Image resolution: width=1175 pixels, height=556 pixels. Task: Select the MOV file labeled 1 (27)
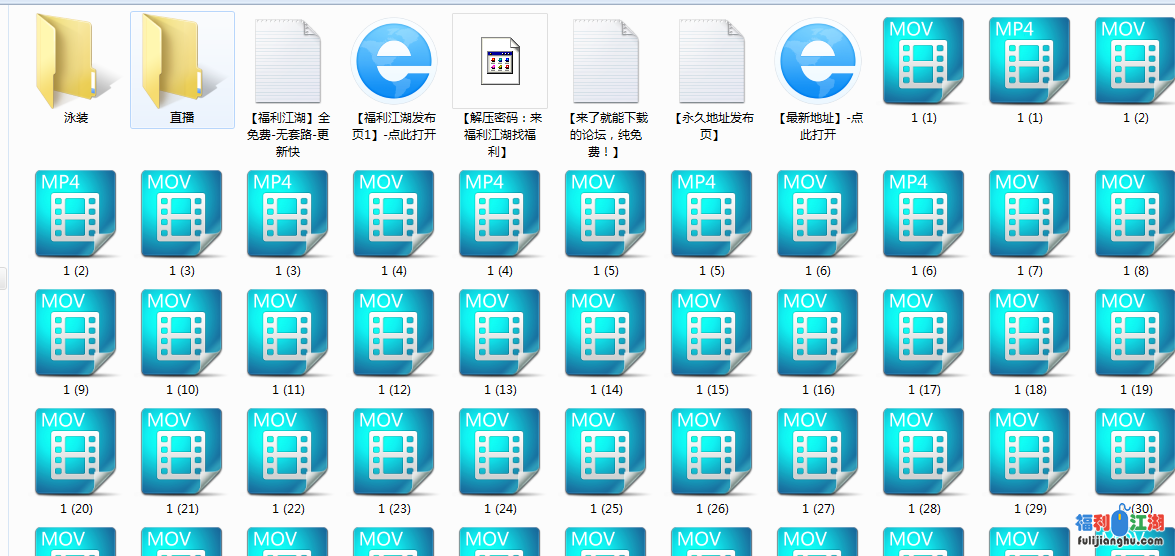[x=818, y=452]
